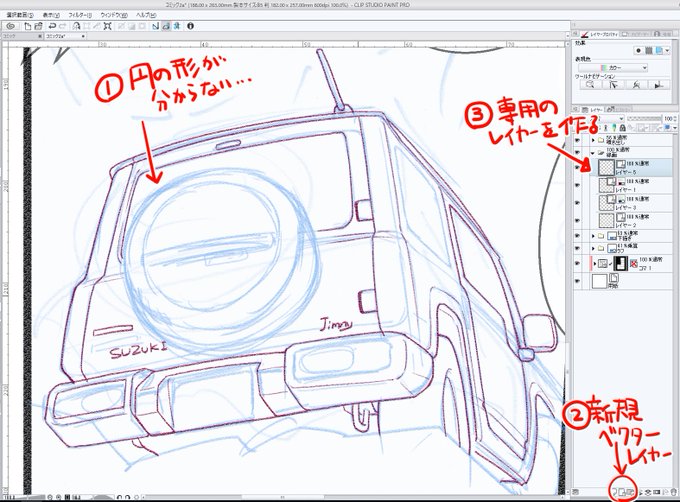The height and width of the screenshot is (502, 680).
Task: Delete the layer with the trash icon
Action: coord(673,492)
